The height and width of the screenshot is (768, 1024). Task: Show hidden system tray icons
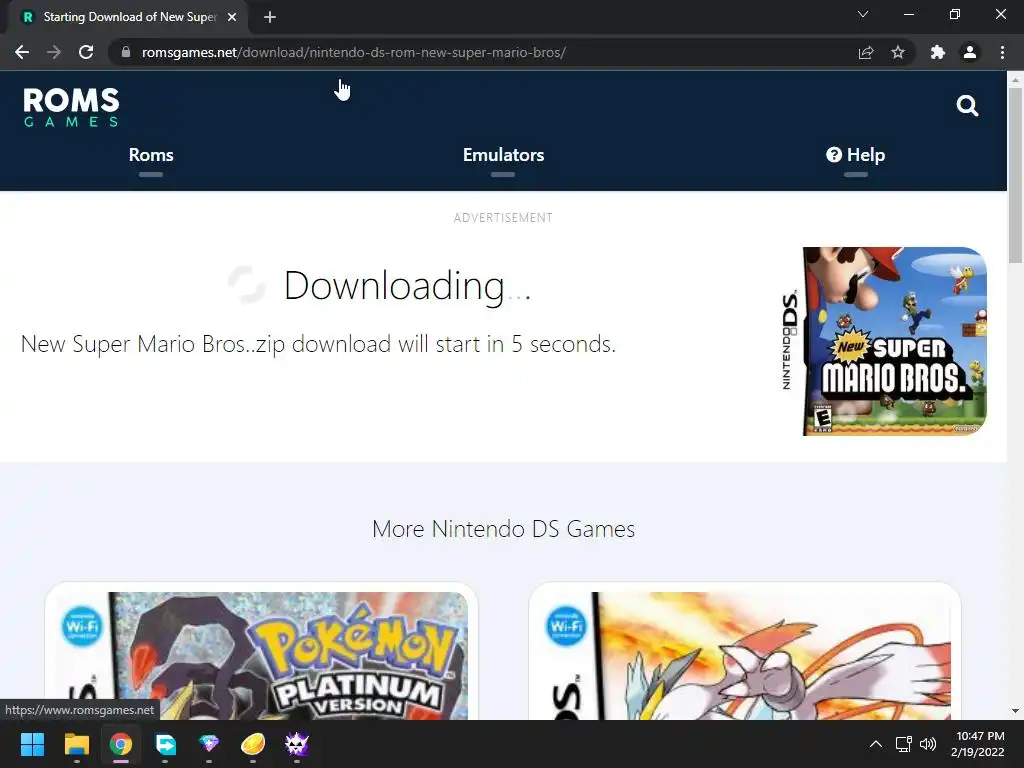(x=876, y=744)
